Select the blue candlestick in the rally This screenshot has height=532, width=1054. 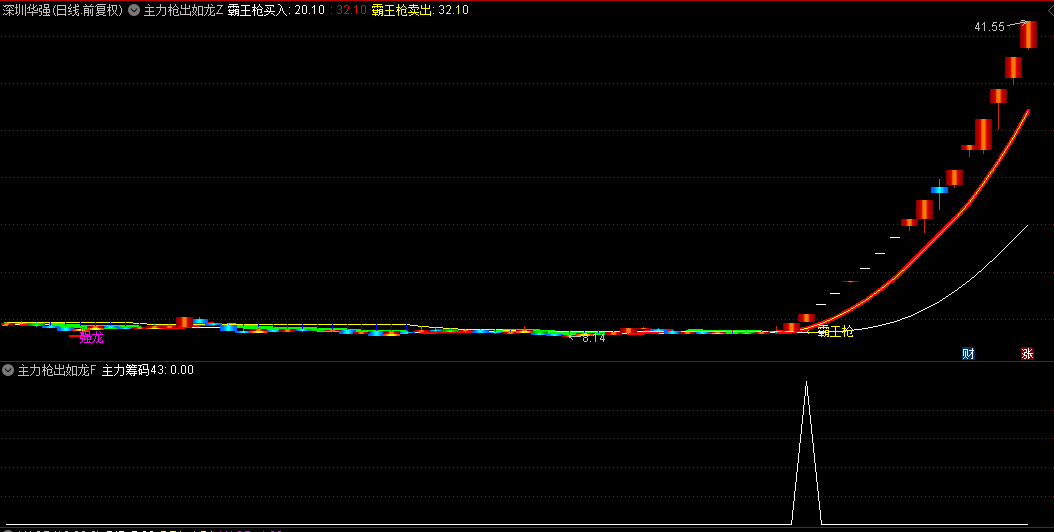[939, 190]
